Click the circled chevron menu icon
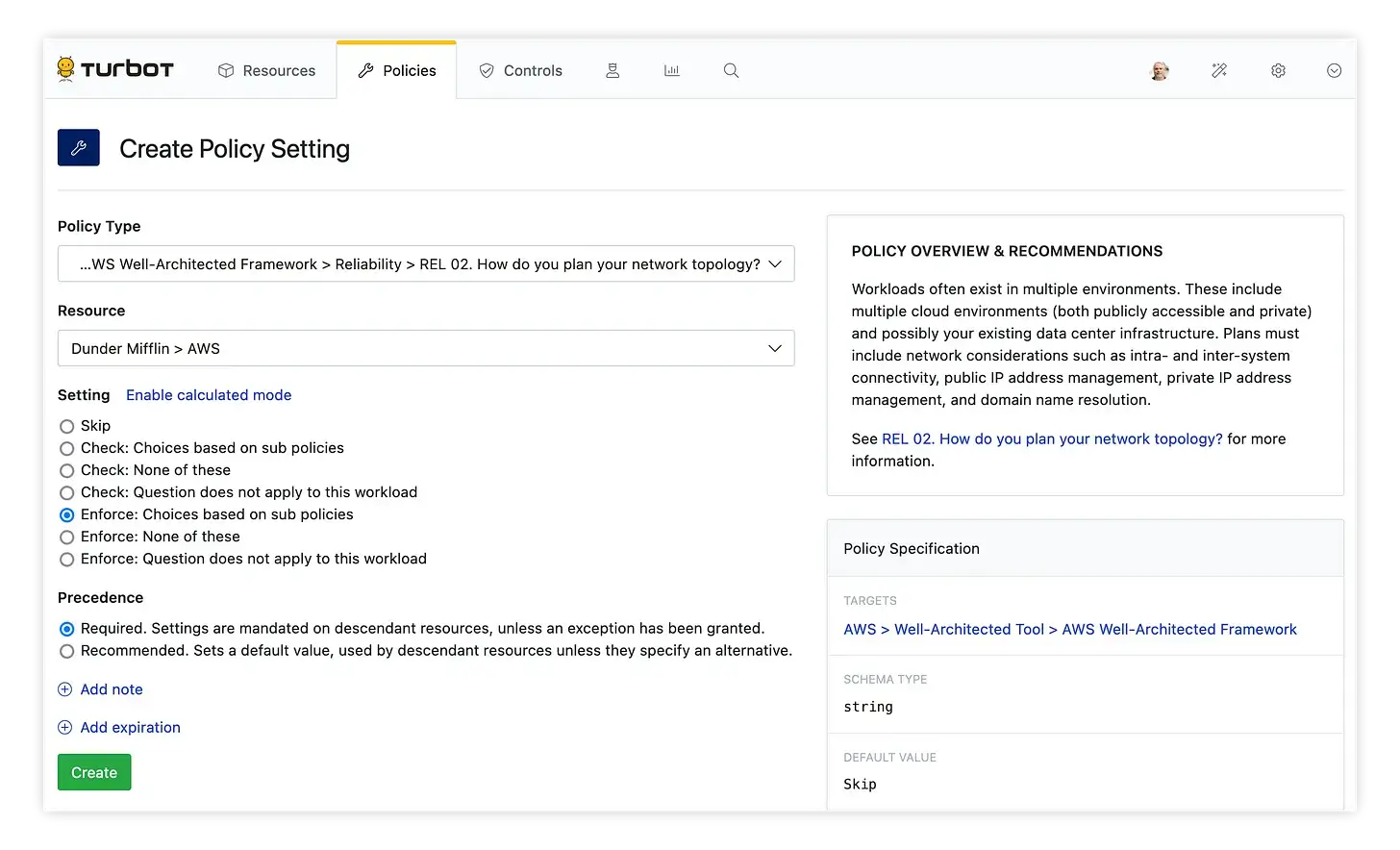Viewport: 1400px width, 850px height. pos(1334,70)
